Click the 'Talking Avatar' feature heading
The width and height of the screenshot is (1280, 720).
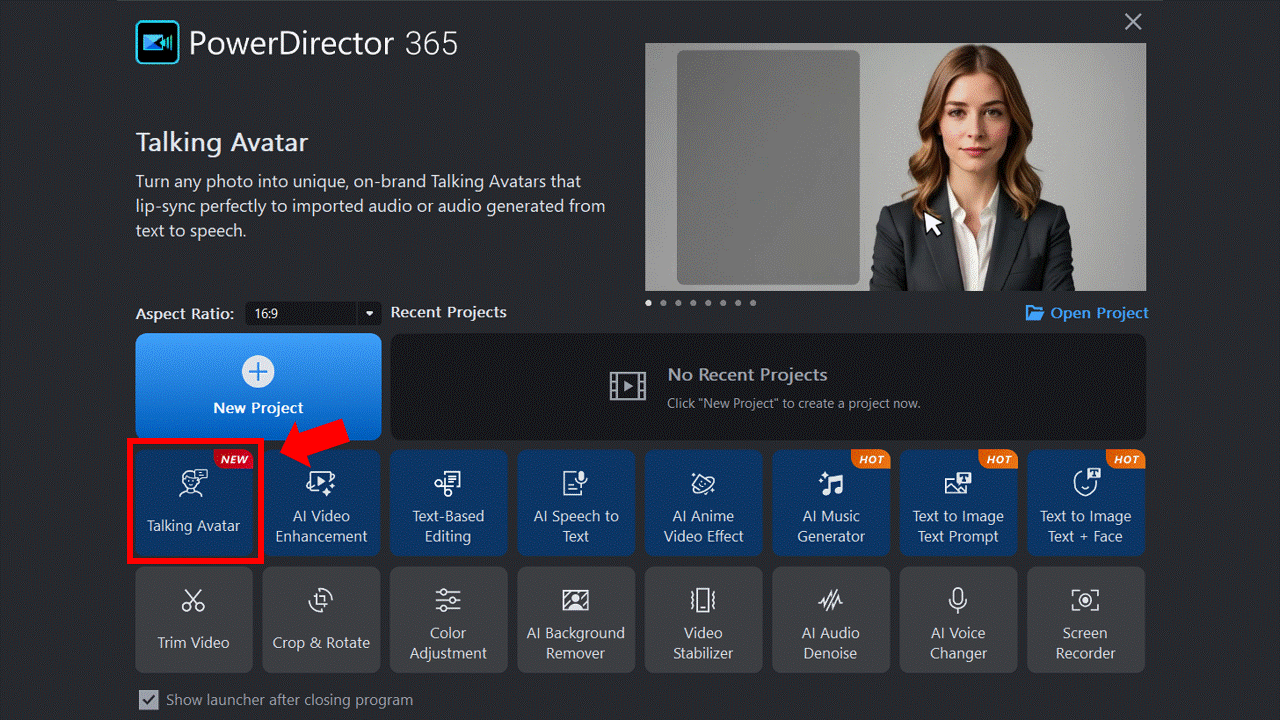coord(222,142)
